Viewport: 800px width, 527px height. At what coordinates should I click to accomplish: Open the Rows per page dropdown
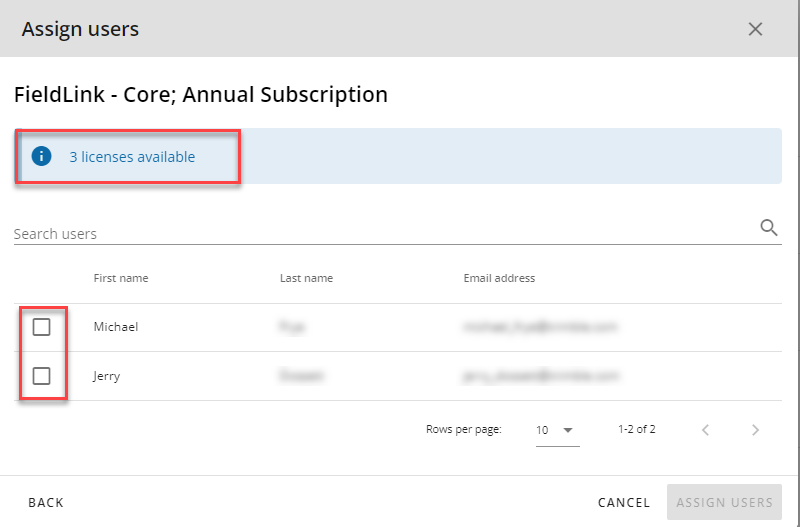coord(557,430)
